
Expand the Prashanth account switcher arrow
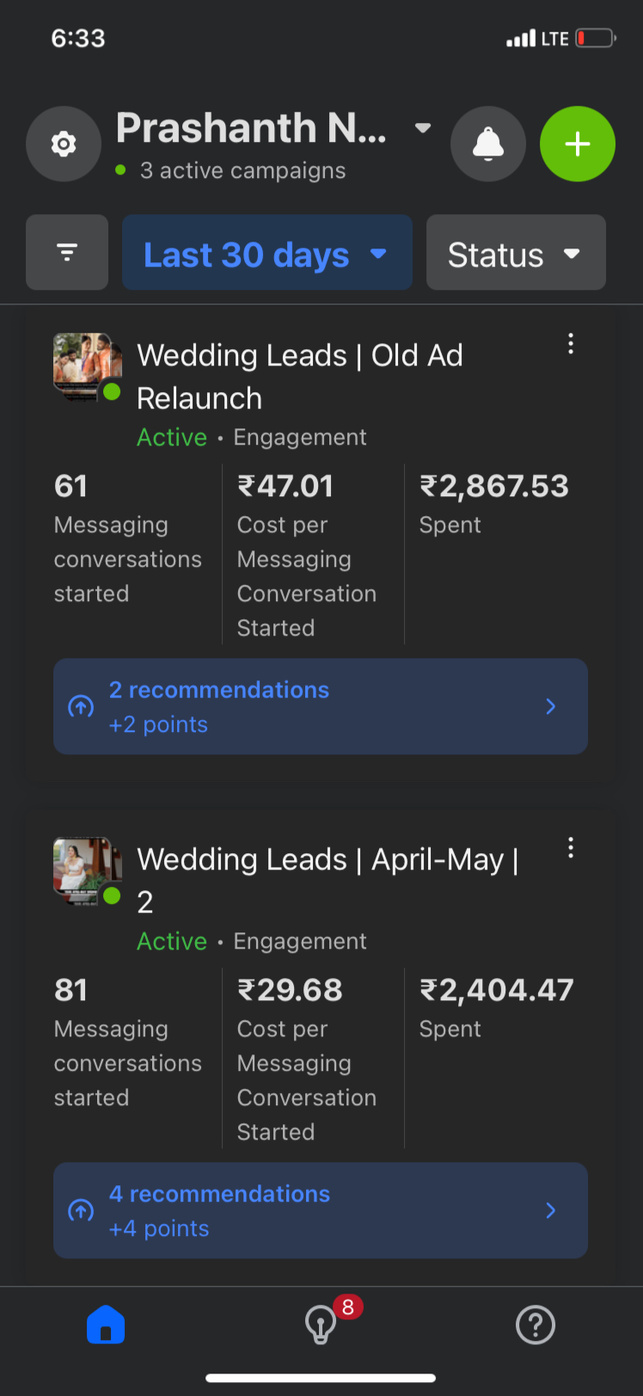pyautogui.click(x=423, y=128)
